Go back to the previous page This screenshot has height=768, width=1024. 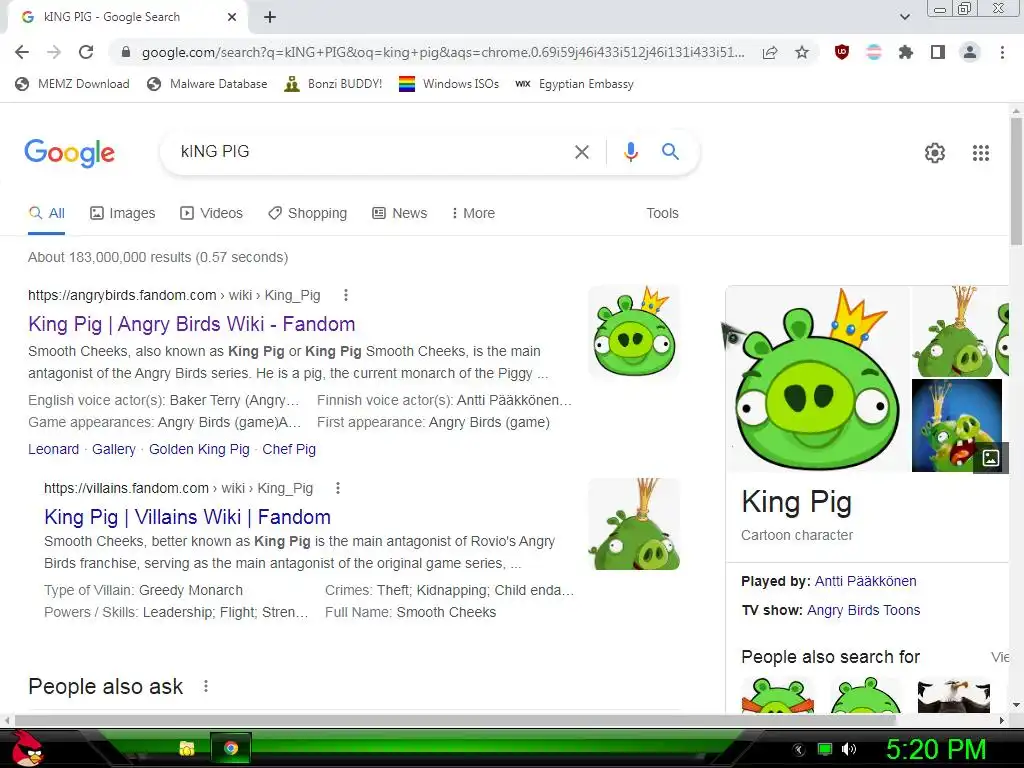pyautogui.click(x=22, y=52)
